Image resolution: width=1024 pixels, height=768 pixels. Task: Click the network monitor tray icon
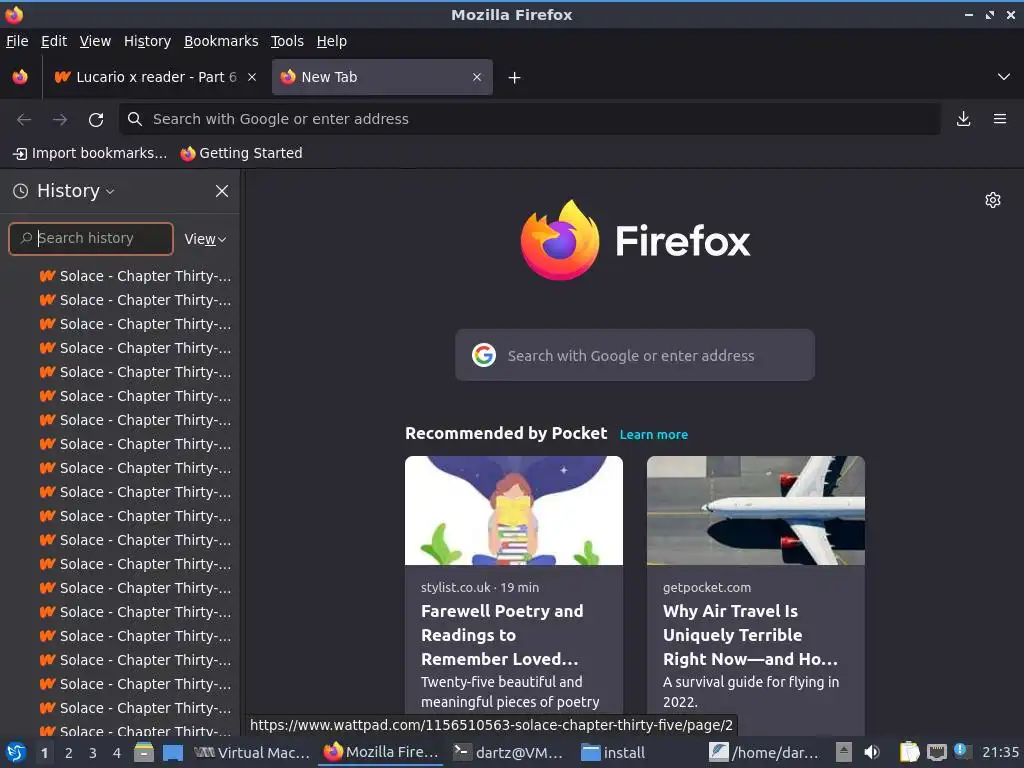936,752
